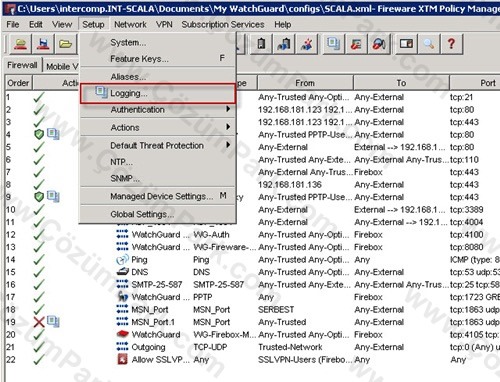Select the tcp:3389 port cell
Screen dimensions: 500x382
(x=467, y=209)
